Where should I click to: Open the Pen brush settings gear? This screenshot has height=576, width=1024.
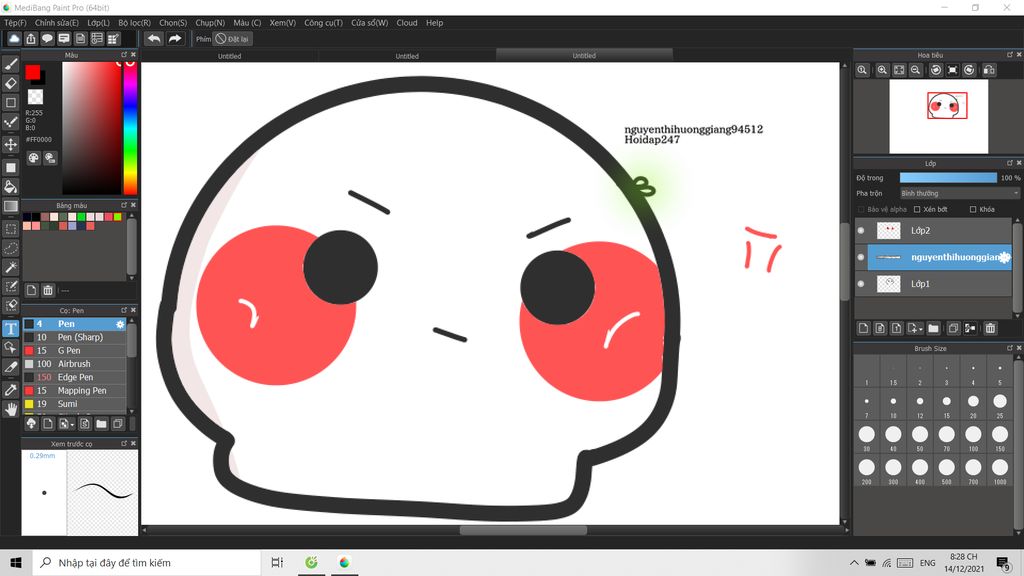click(120, 324)
